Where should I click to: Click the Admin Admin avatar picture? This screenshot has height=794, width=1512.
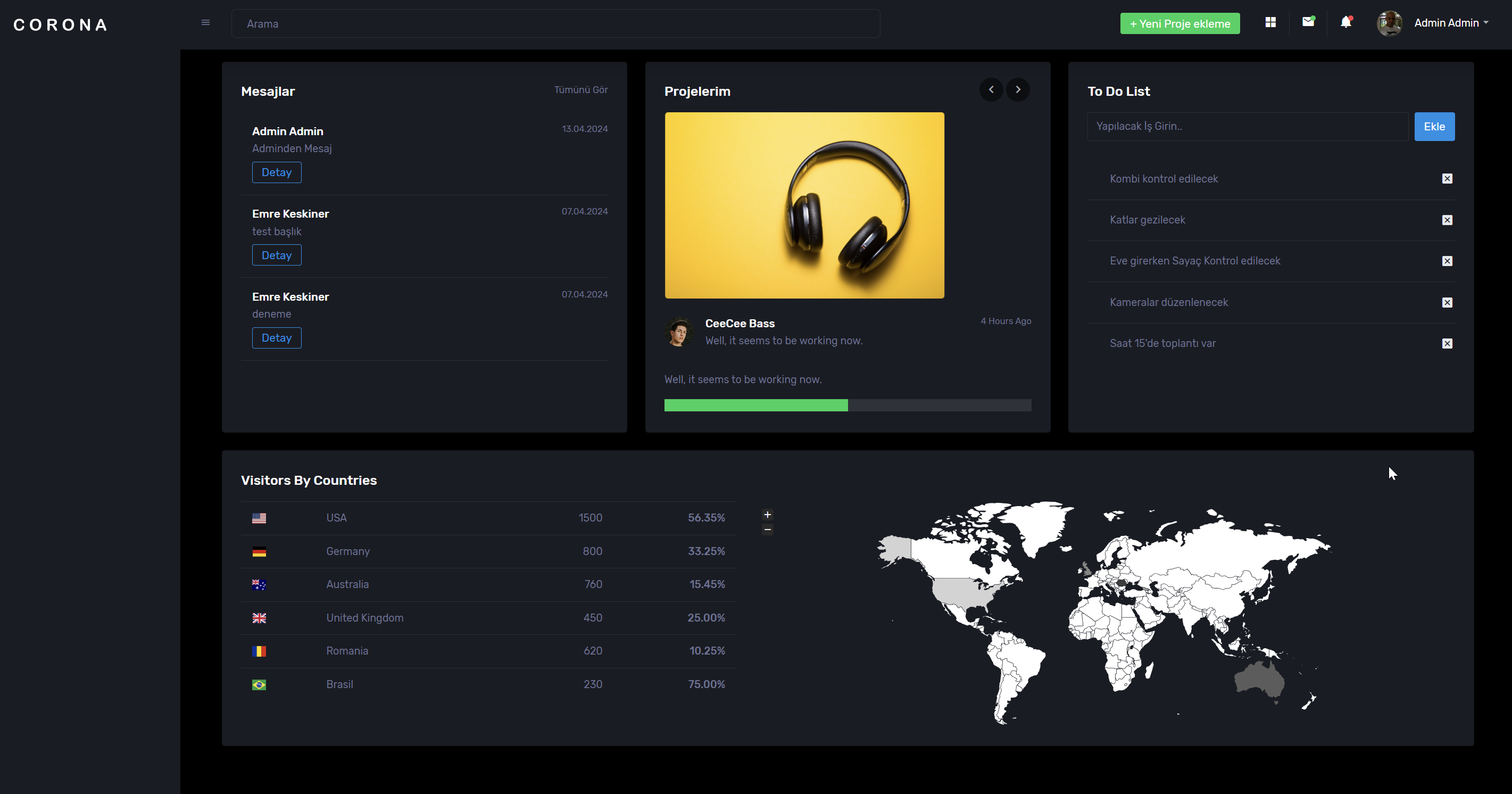(x=1389, y=23)
